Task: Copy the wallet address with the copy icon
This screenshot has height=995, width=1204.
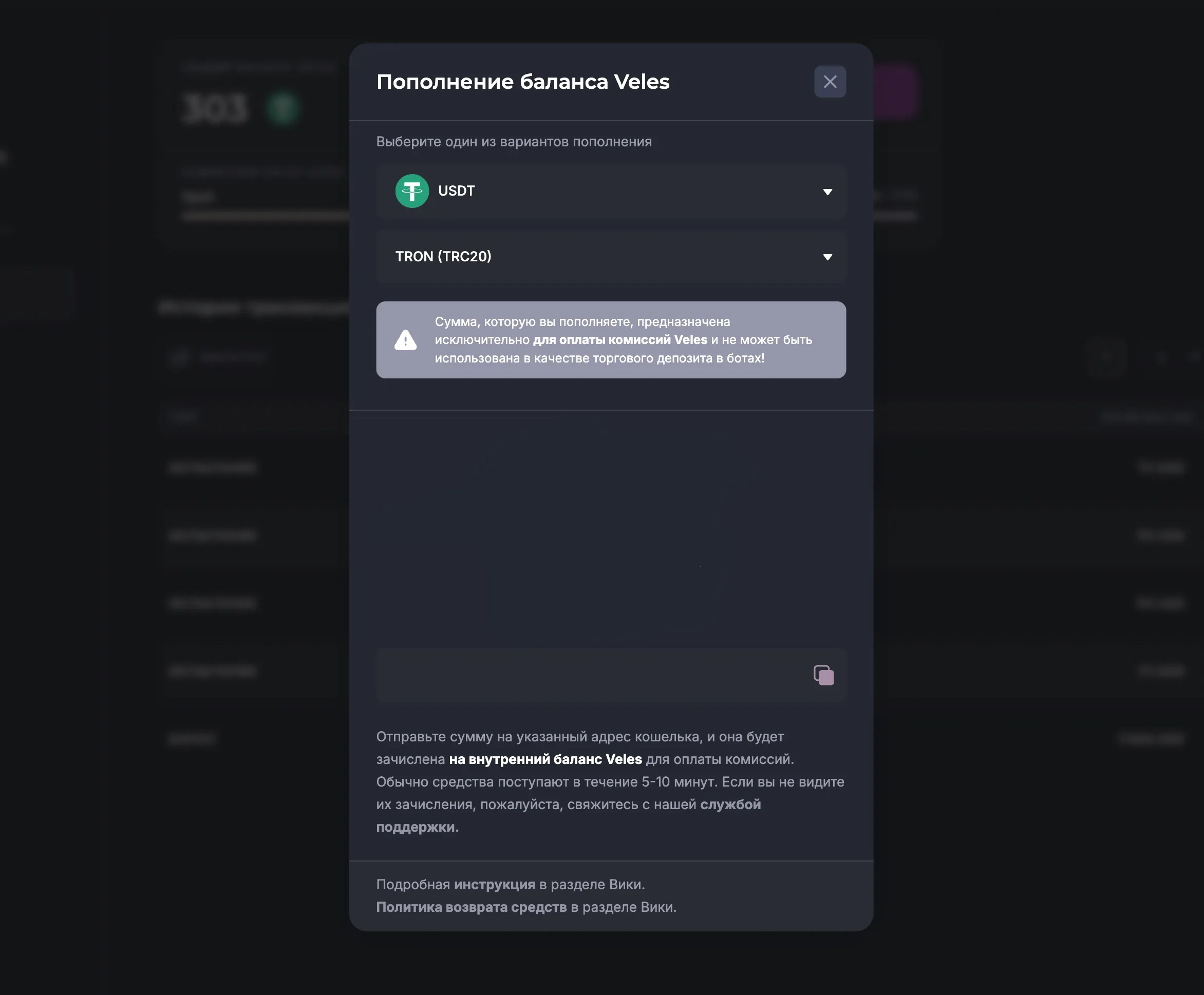Action: 823,675
